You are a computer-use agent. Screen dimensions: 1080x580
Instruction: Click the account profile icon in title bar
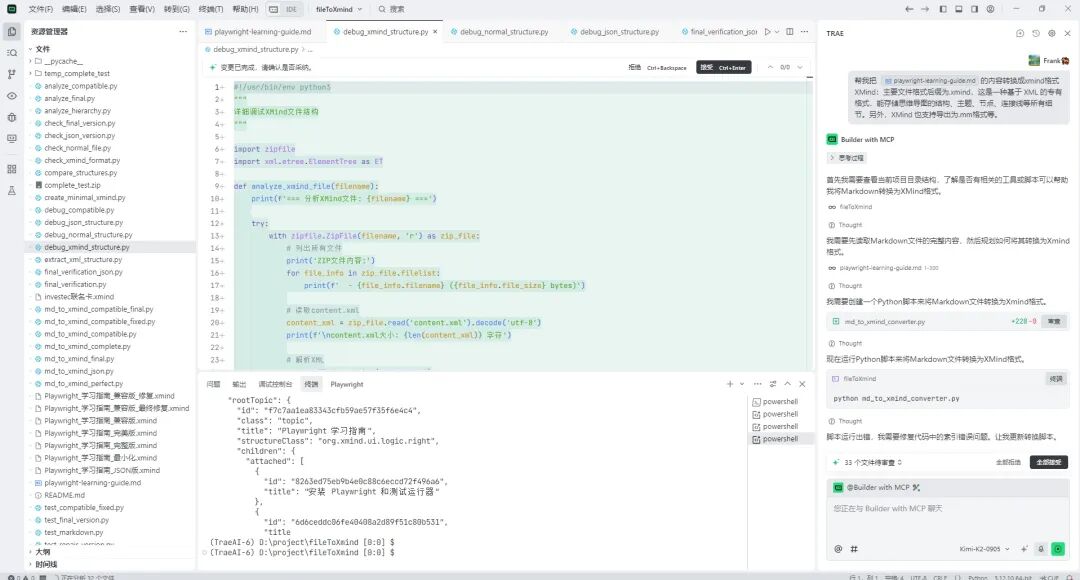[x=990, y=9]
